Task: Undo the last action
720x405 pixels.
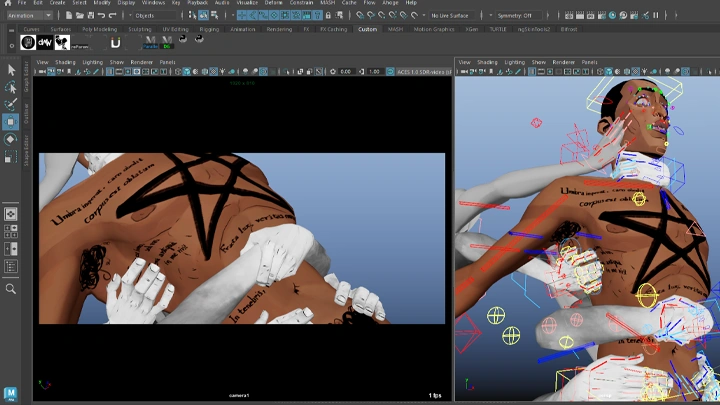Action: pyautogui.click(x=101, y=15)
